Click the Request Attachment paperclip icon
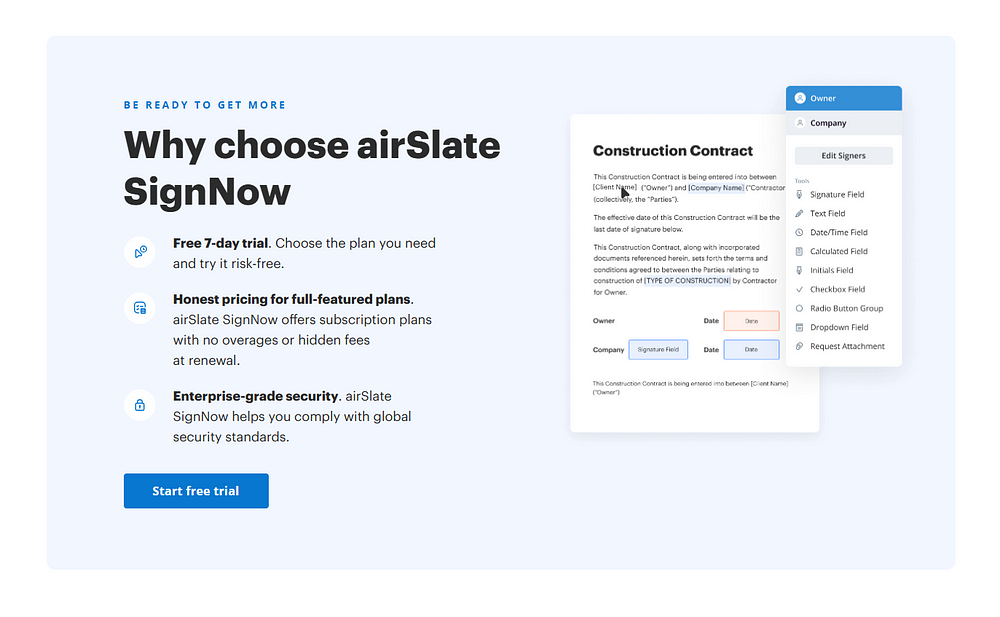Screen dimensions: 1000x617 pos(799,346)
